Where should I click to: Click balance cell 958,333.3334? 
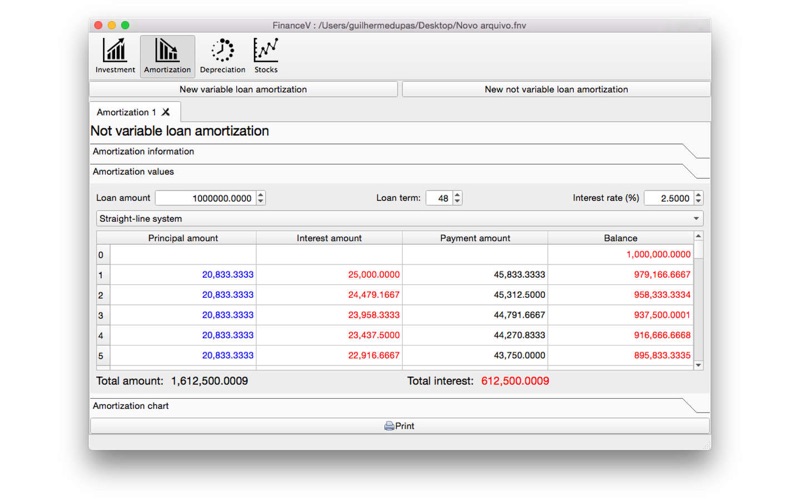coord(620,295)
